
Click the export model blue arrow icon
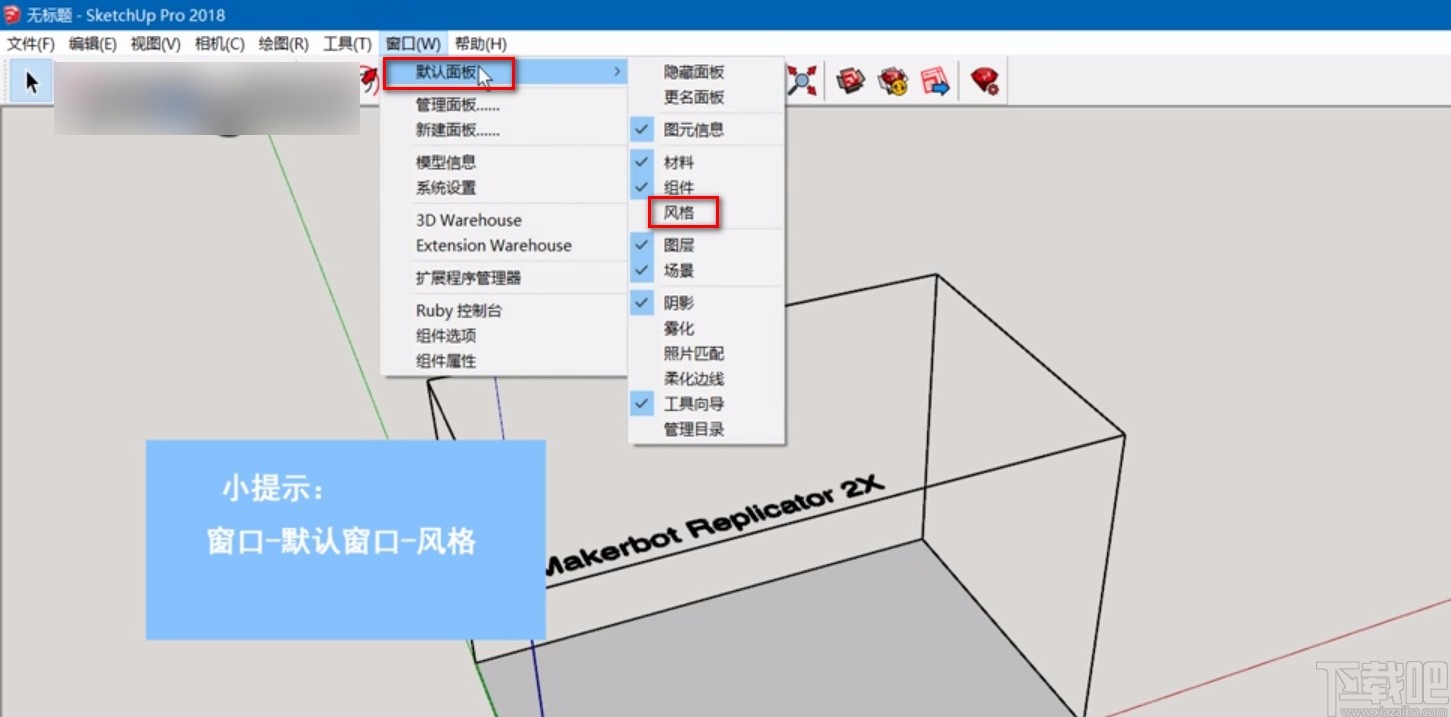click(936, 80)
